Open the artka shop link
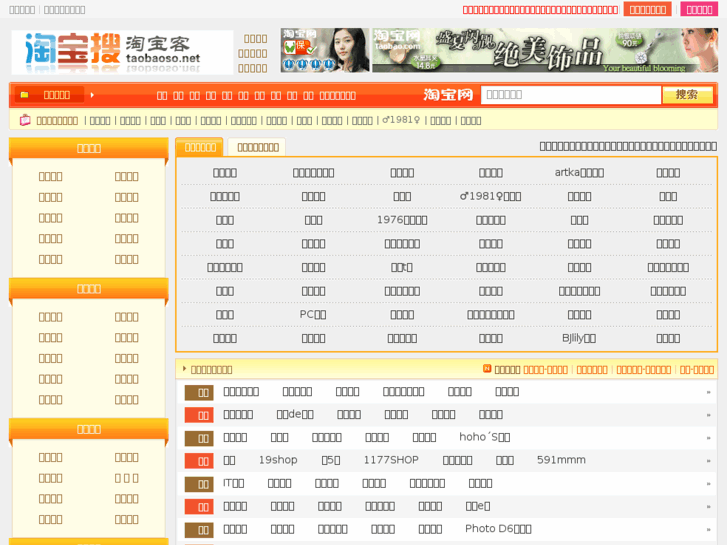The width and height of the screenshot is (727, 545). (x=579, y=173)
